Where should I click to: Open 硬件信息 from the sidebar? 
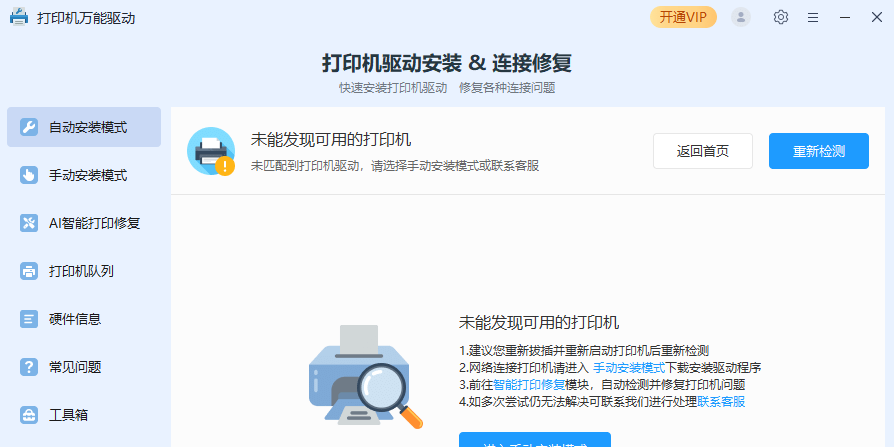[84, 319]
